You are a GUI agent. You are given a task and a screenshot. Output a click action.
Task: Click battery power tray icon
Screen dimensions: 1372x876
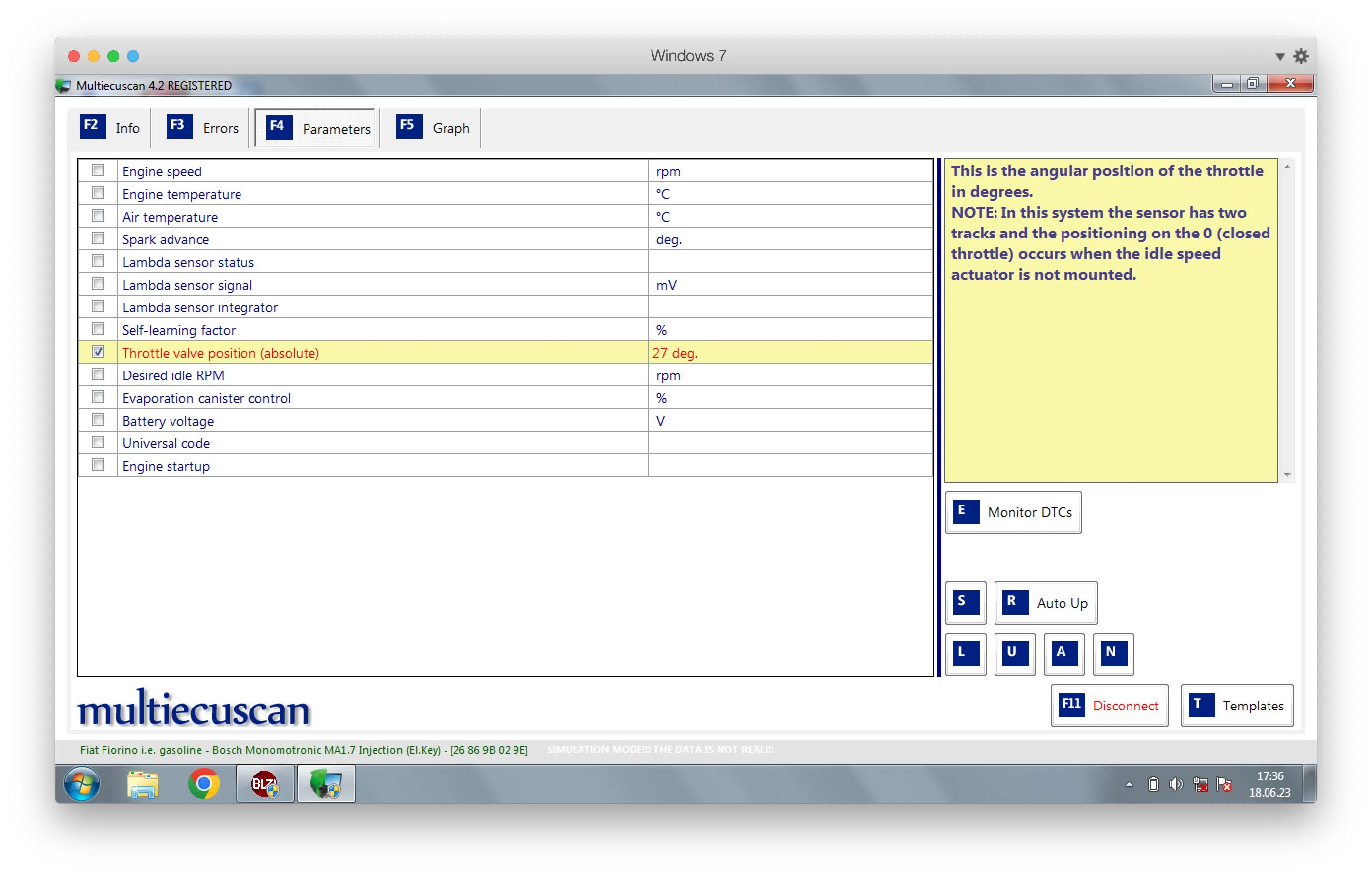pyautogui.click(x=1153, y=784)
